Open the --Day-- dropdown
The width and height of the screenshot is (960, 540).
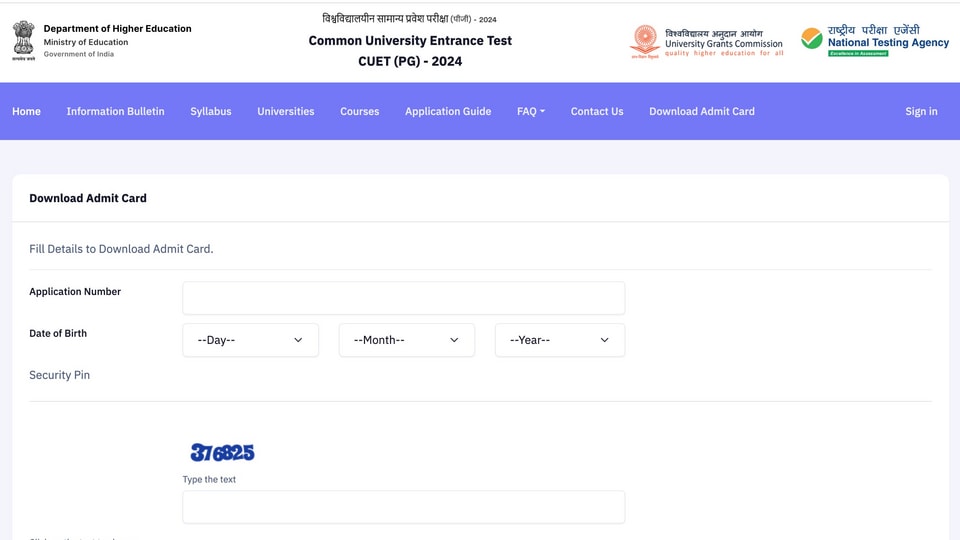(250, 340)
